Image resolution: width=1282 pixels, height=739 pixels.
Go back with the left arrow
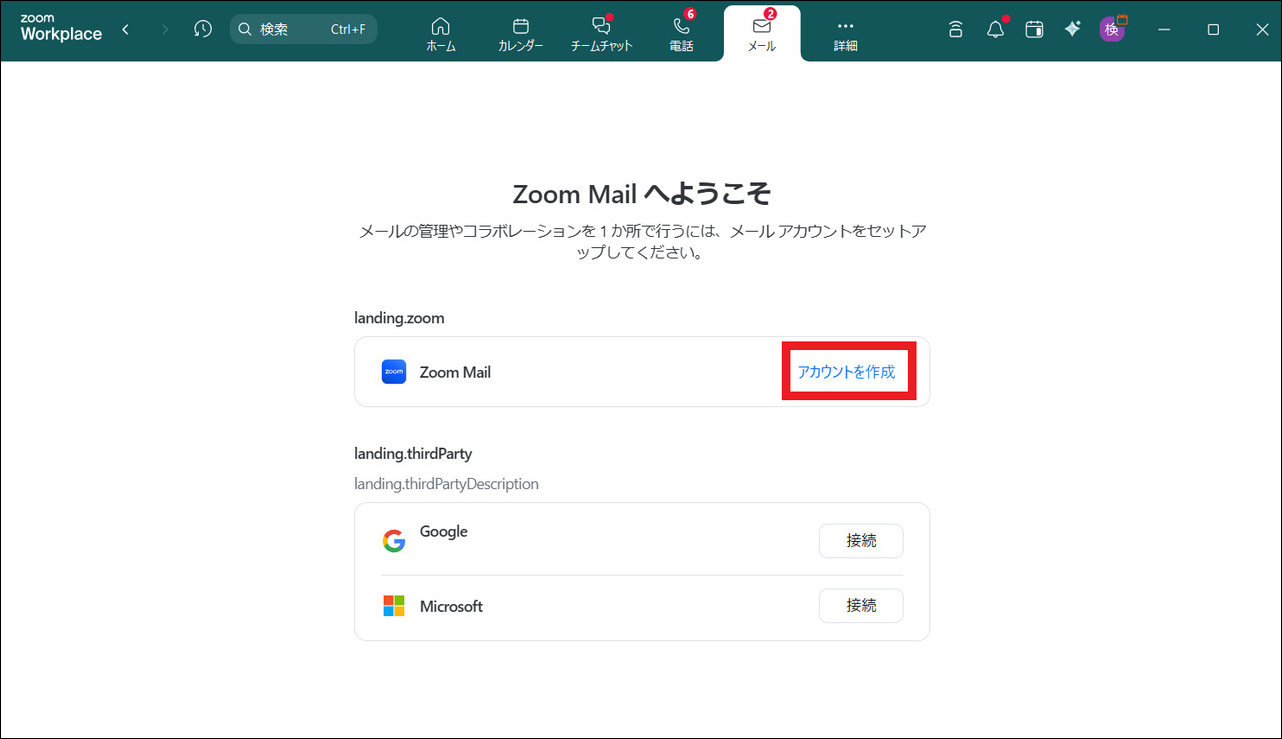click(x=126, y=29)
